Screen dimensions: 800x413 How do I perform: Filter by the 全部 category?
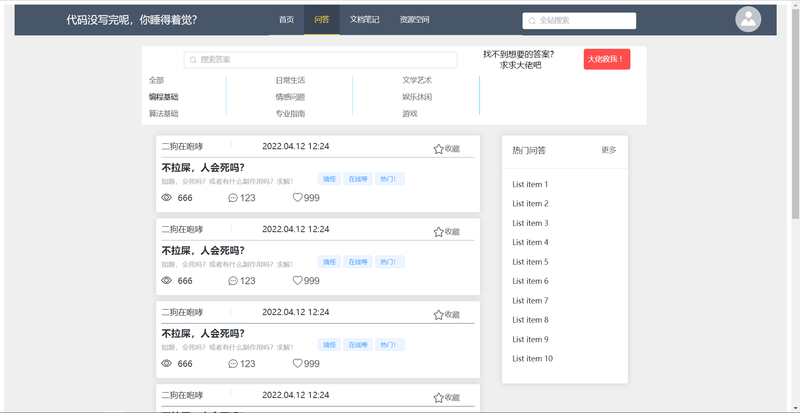(x=157, y=81)
